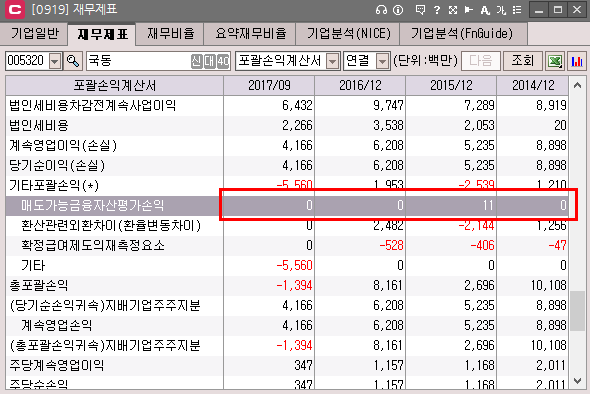Click the 6,432 value in 2017/09 column
The width and height of the screenshot is (590, 394).
(297, 105)
